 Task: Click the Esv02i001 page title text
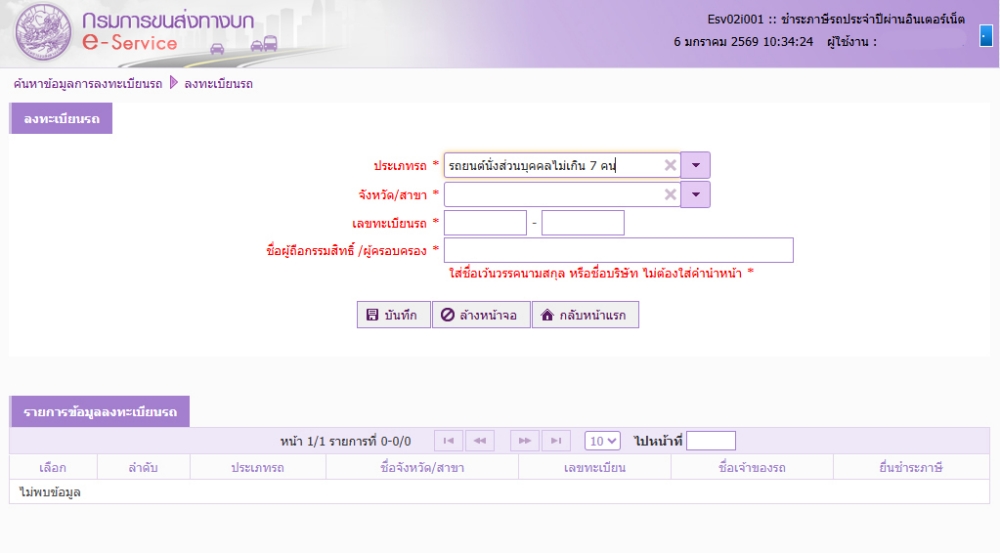tap(836, 19)
